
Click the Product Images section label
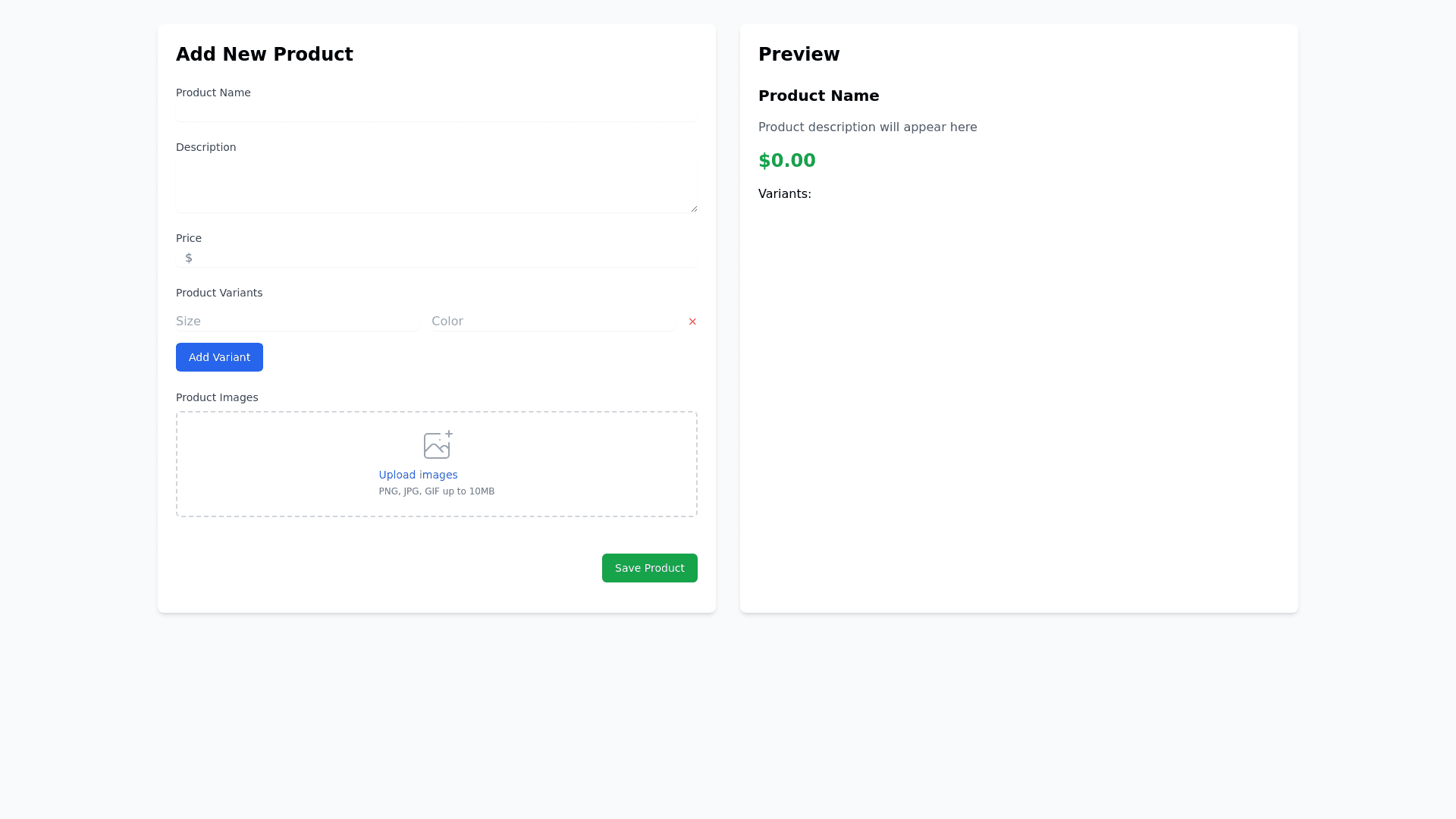[x=217, y=397]
